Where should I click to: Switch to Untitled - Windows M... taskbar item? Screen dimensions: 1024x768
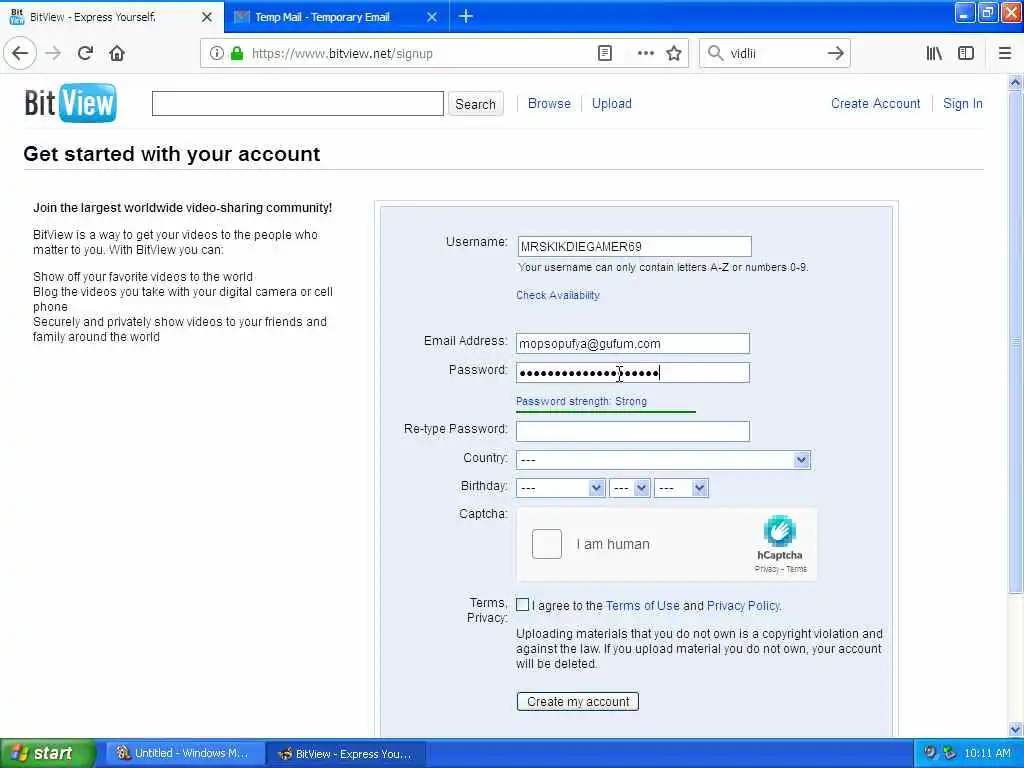(184, 754)
